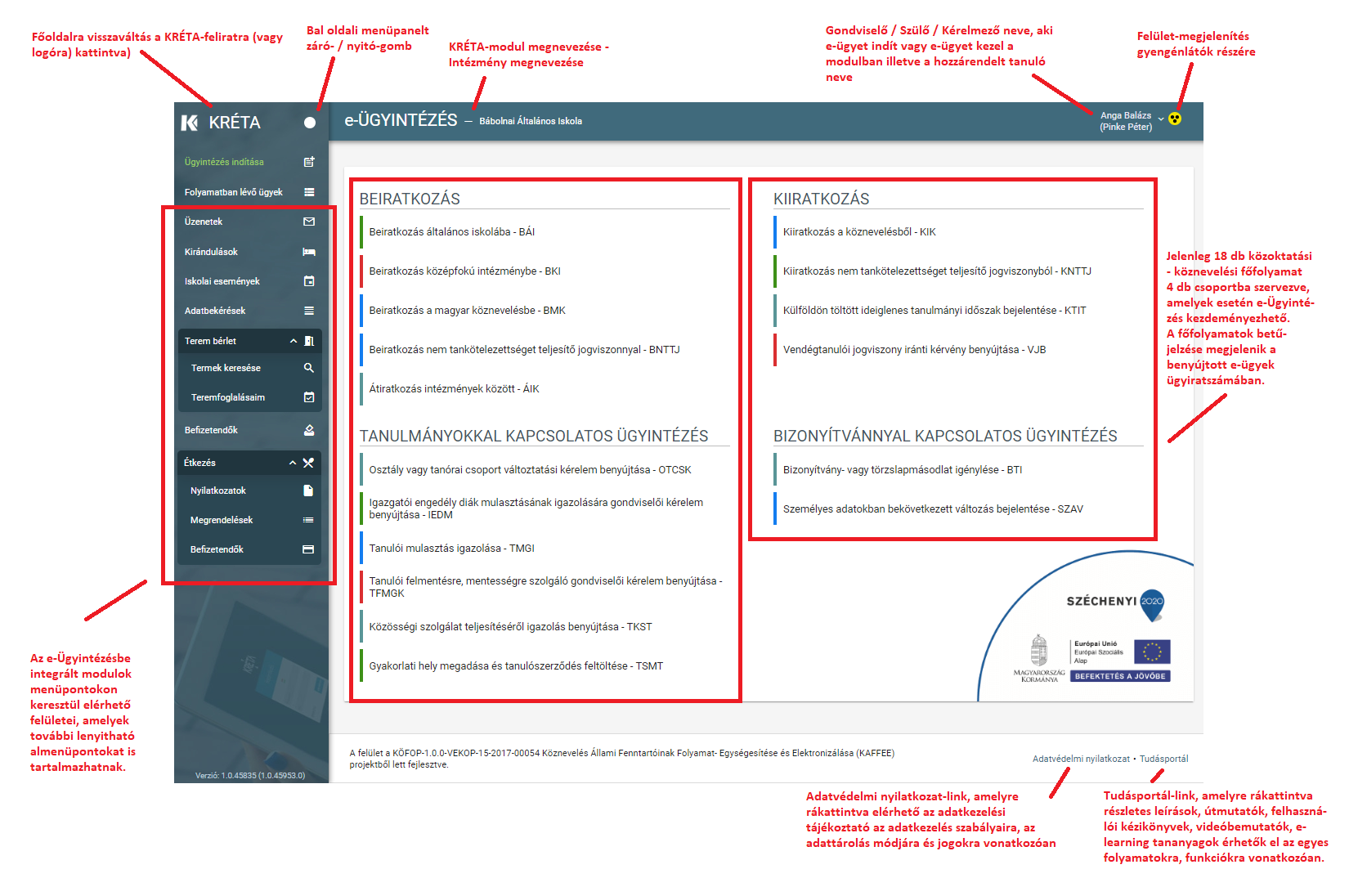Viewport: 1367px width, 896px height.
Task: Open Befizetendők main menu item
Action: [x=211, y=430]
